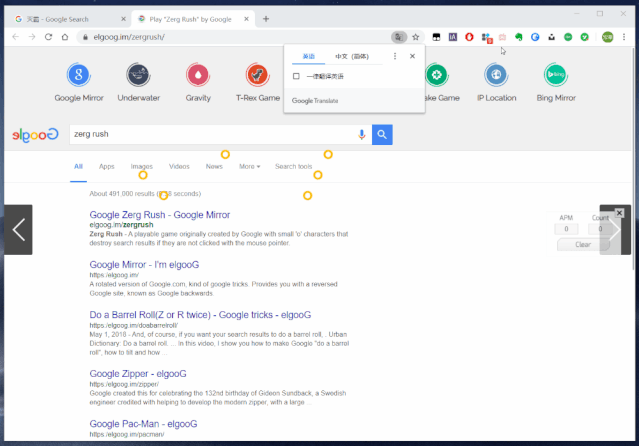Expand the More dropdown
639x446 pixels.
[249, 166]
